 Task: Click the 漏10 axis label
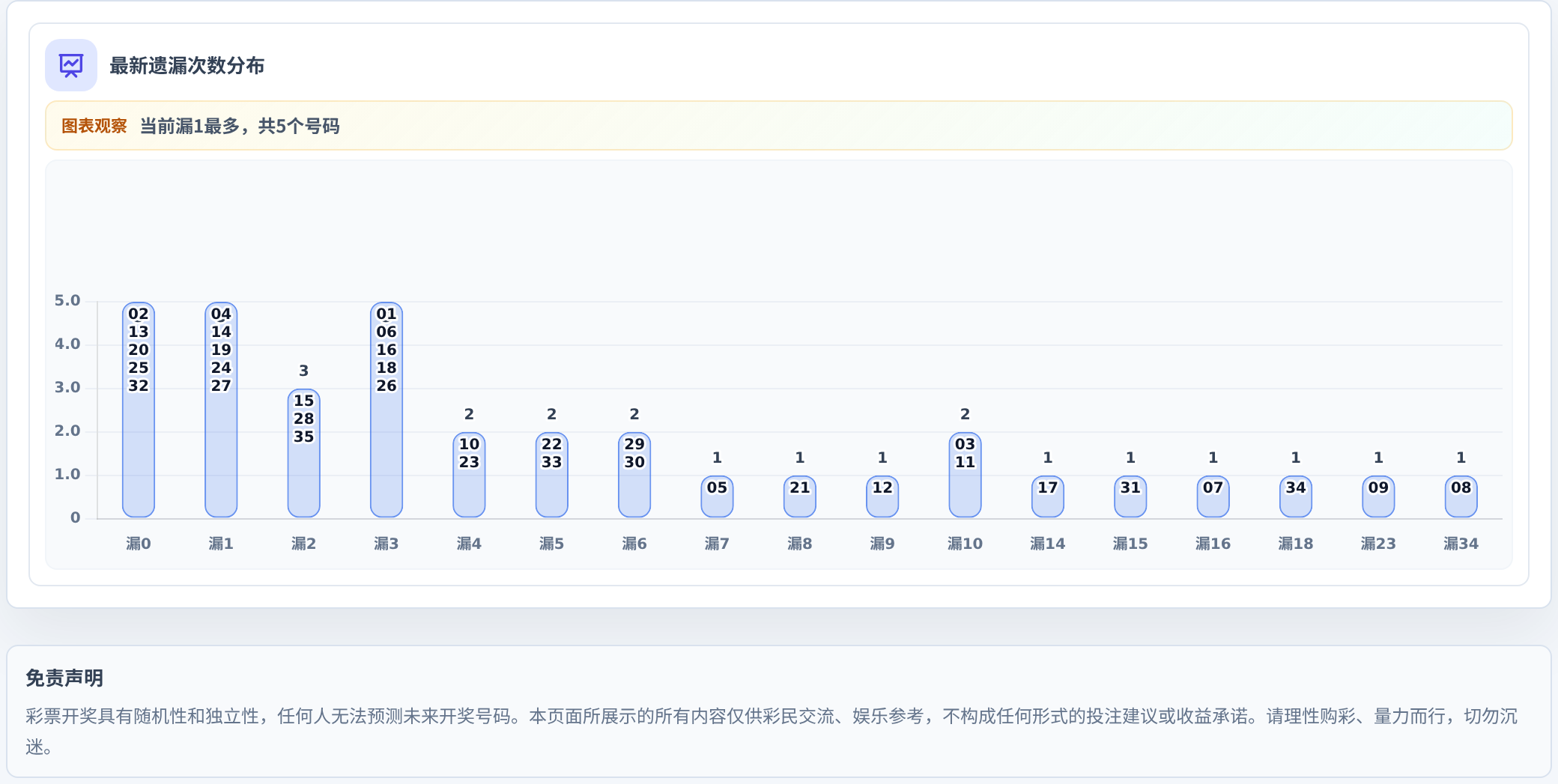(x=965, y=544)
